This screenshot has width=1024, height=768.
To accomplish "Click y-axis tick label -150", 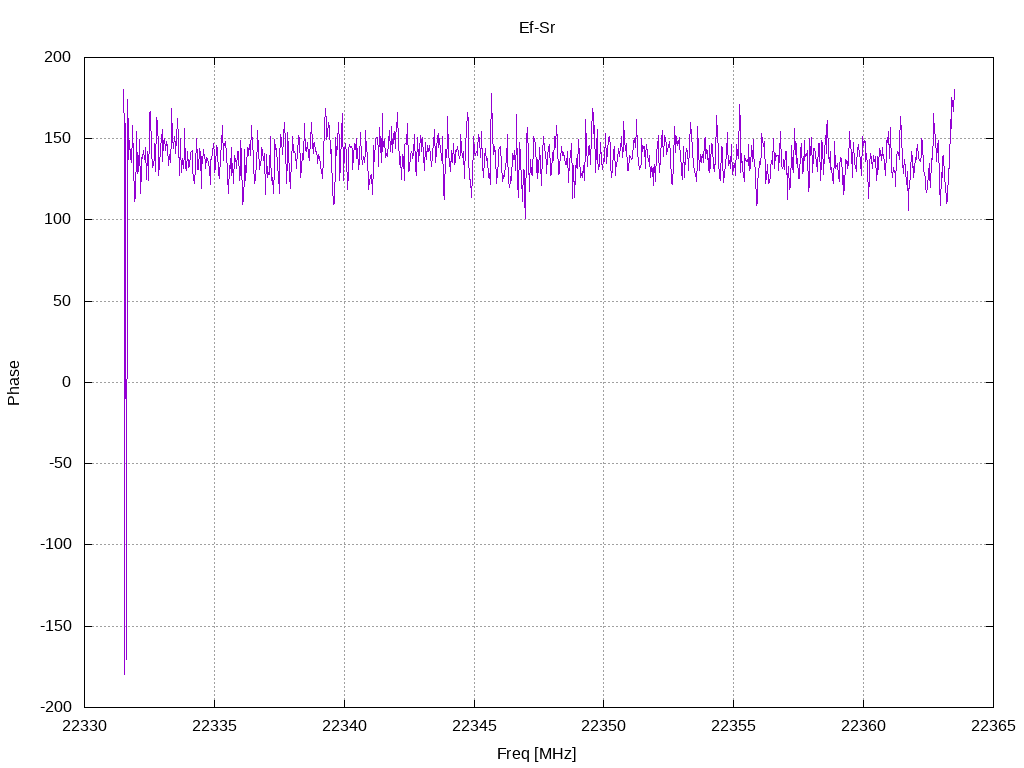I will [56, 626].
